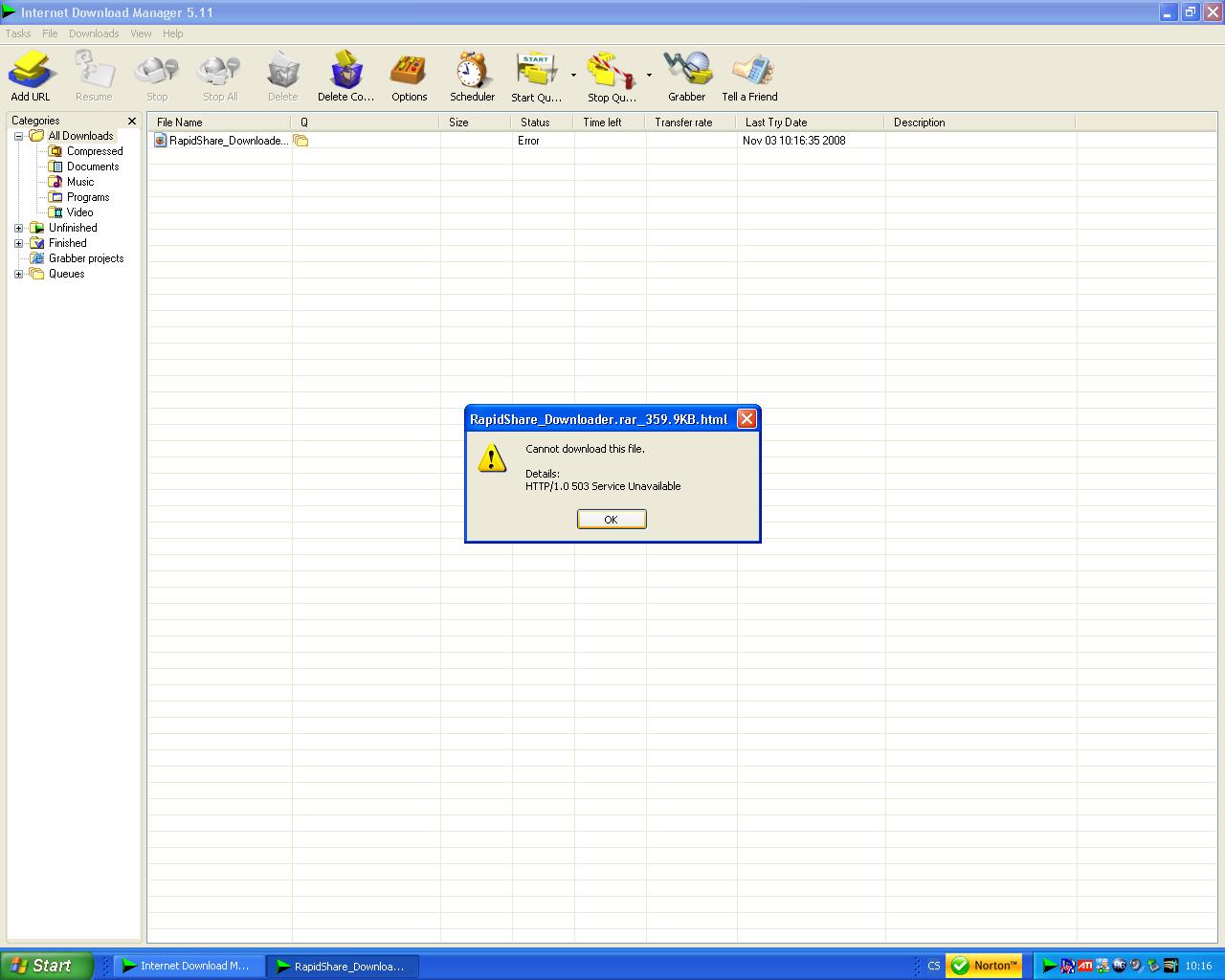1225x980 pixels.
Task: Close the Categories panel
Action: point(132,121)
